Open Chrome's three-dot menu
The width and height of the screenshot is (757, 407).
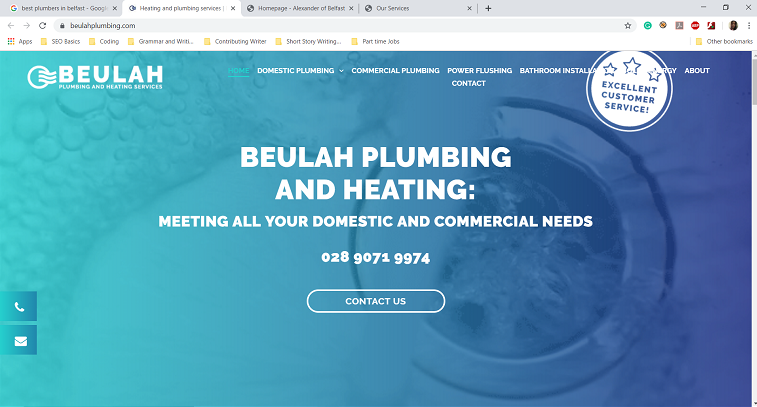pos(749,26)
